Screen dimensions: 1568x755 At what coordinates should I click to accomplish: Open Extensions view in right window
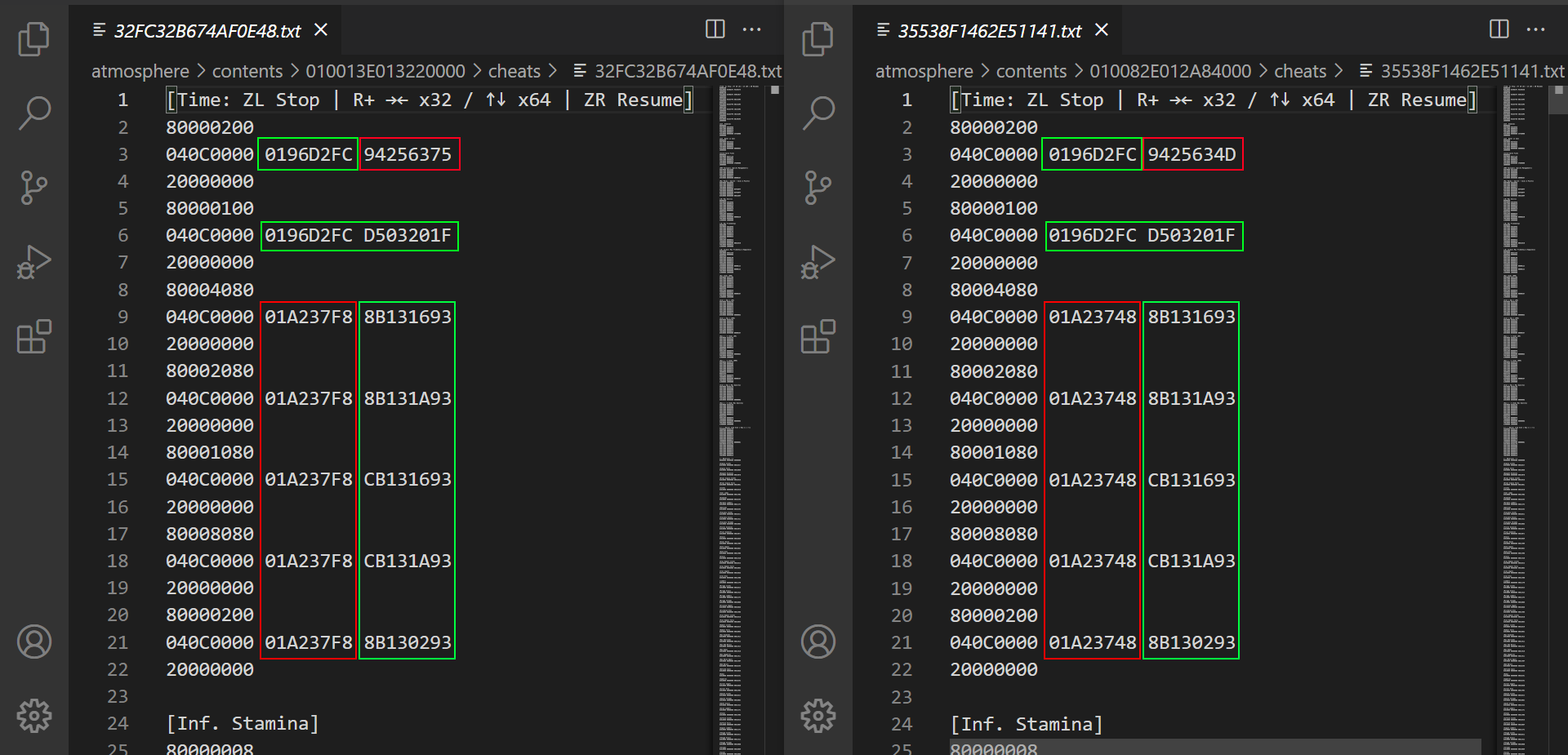(817, 336)
